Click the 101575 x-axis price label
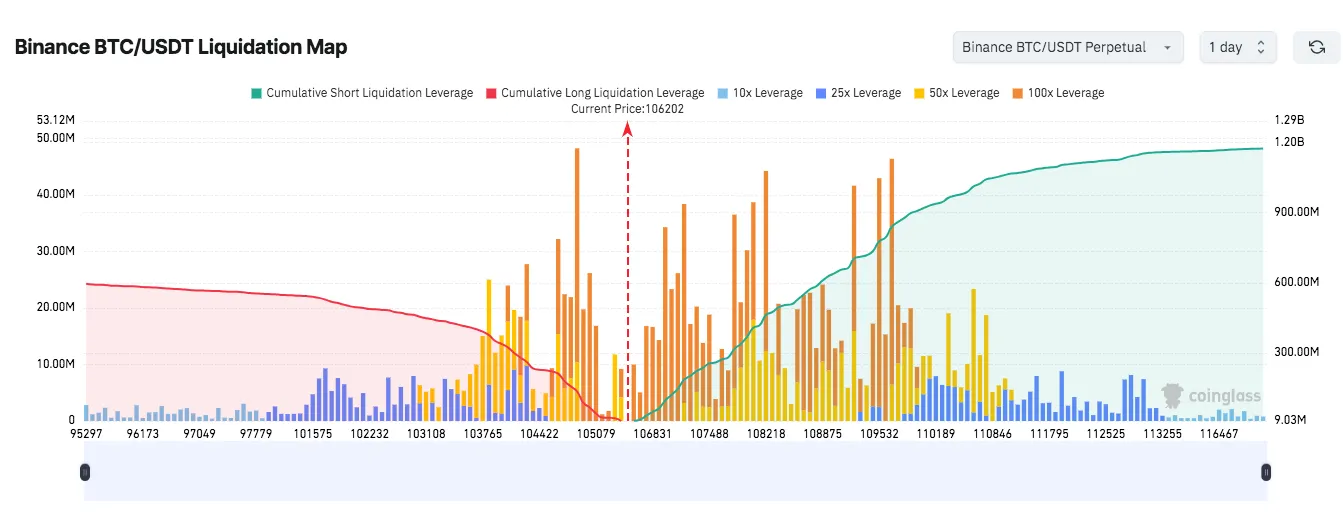This screenshot has height=525, width=1343. [314, 434]
